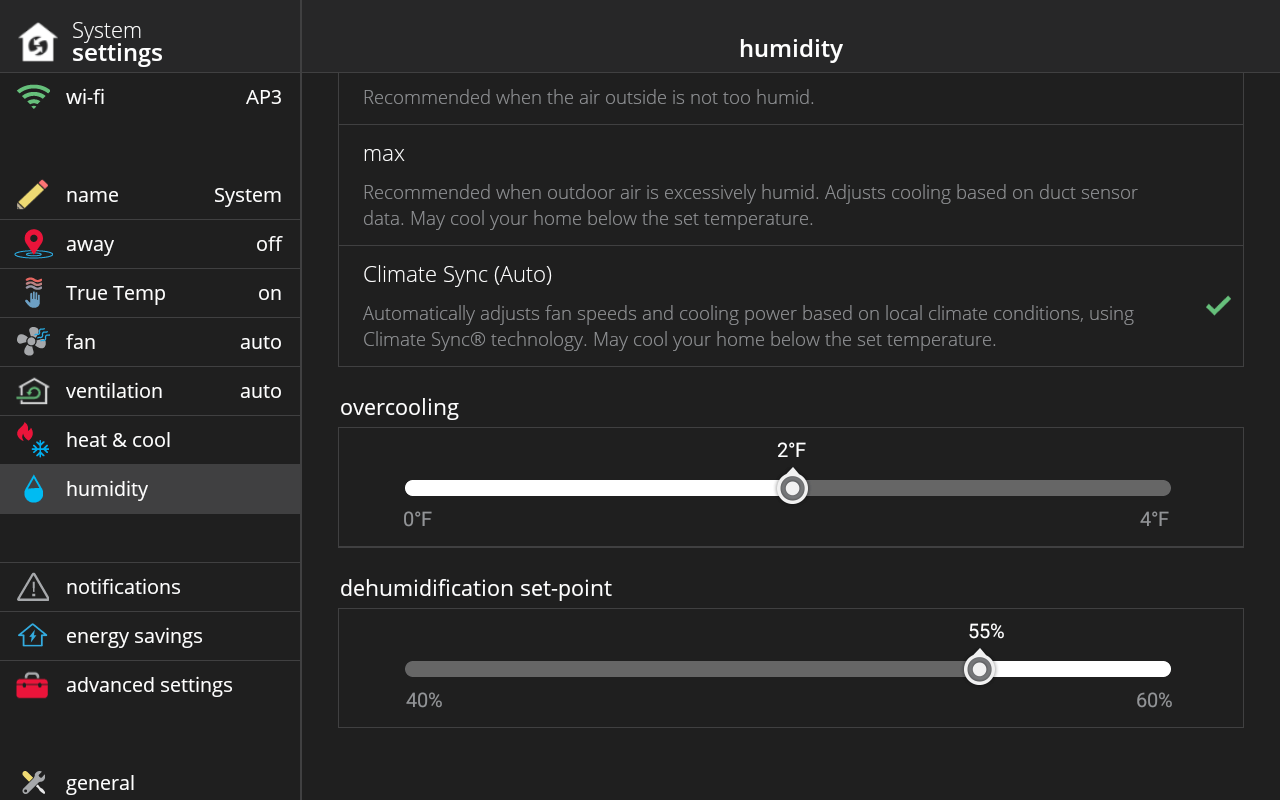Click the AP3 wi-fi network label
Image resolution: width=1280 pixels, height=800 pixels.
[x=266, y=97]
